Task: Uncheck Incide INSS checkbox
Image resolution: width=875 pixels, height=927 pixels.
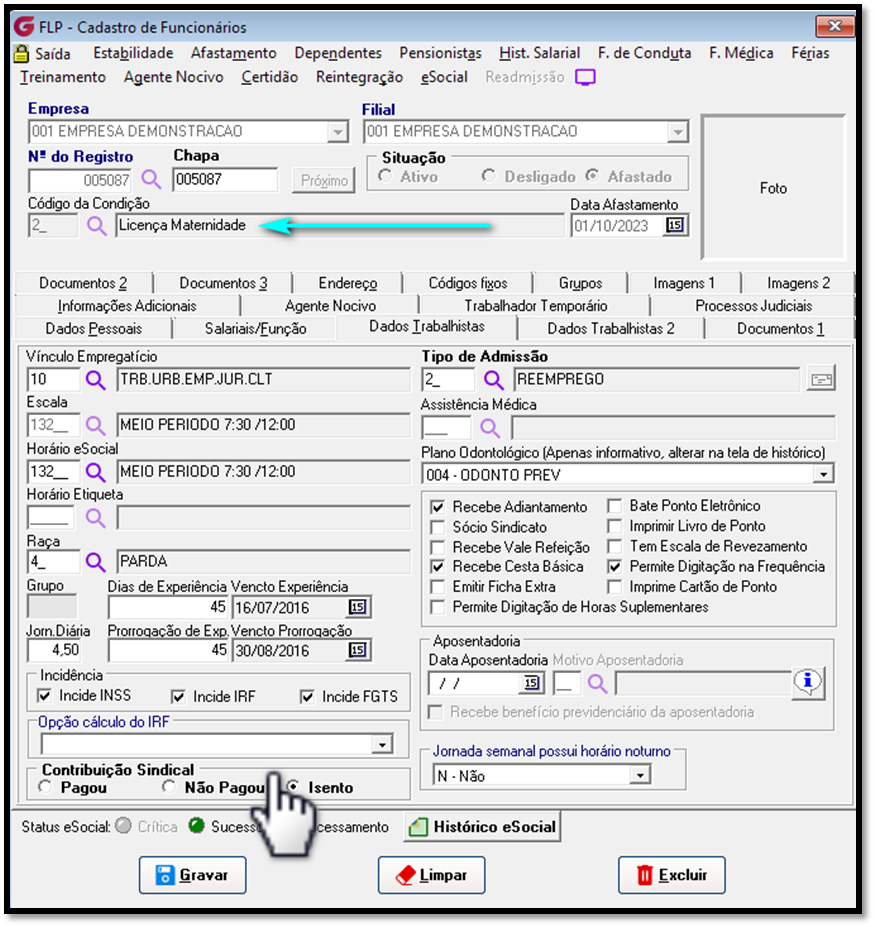Action: pos(44,696)
